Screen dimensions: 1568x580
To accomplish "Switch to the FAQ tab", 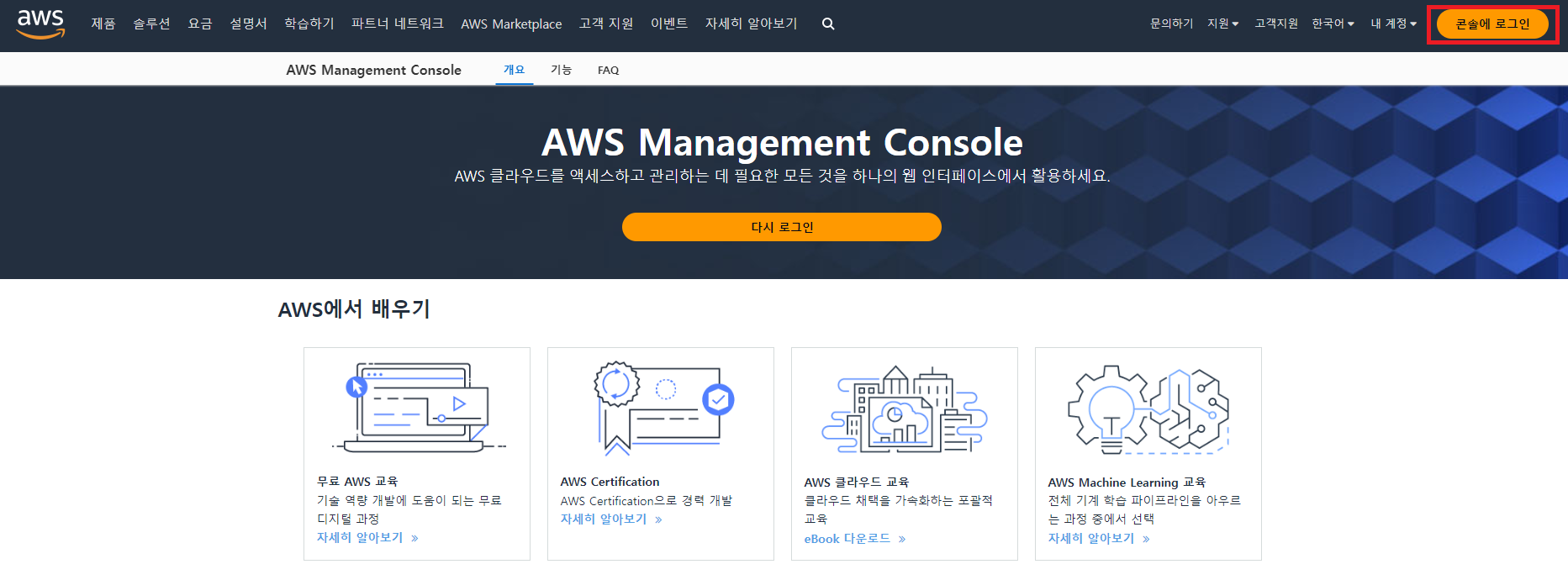I will click(608, 71).
